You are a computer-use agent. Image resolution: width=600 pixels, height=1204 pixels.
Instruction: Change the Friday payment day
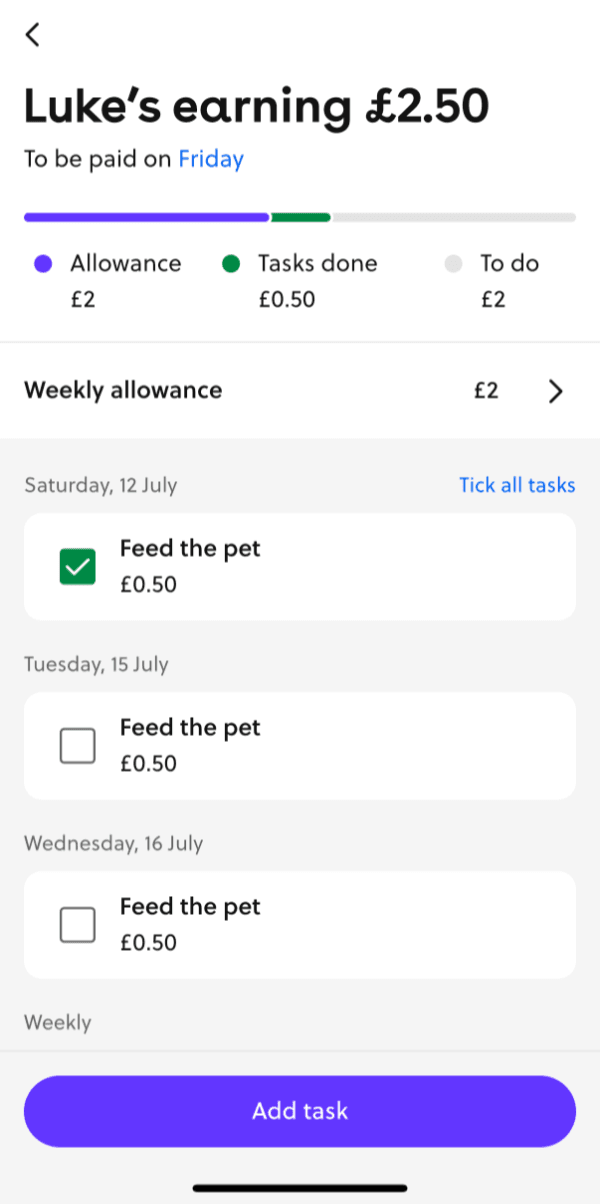(211, 159)
